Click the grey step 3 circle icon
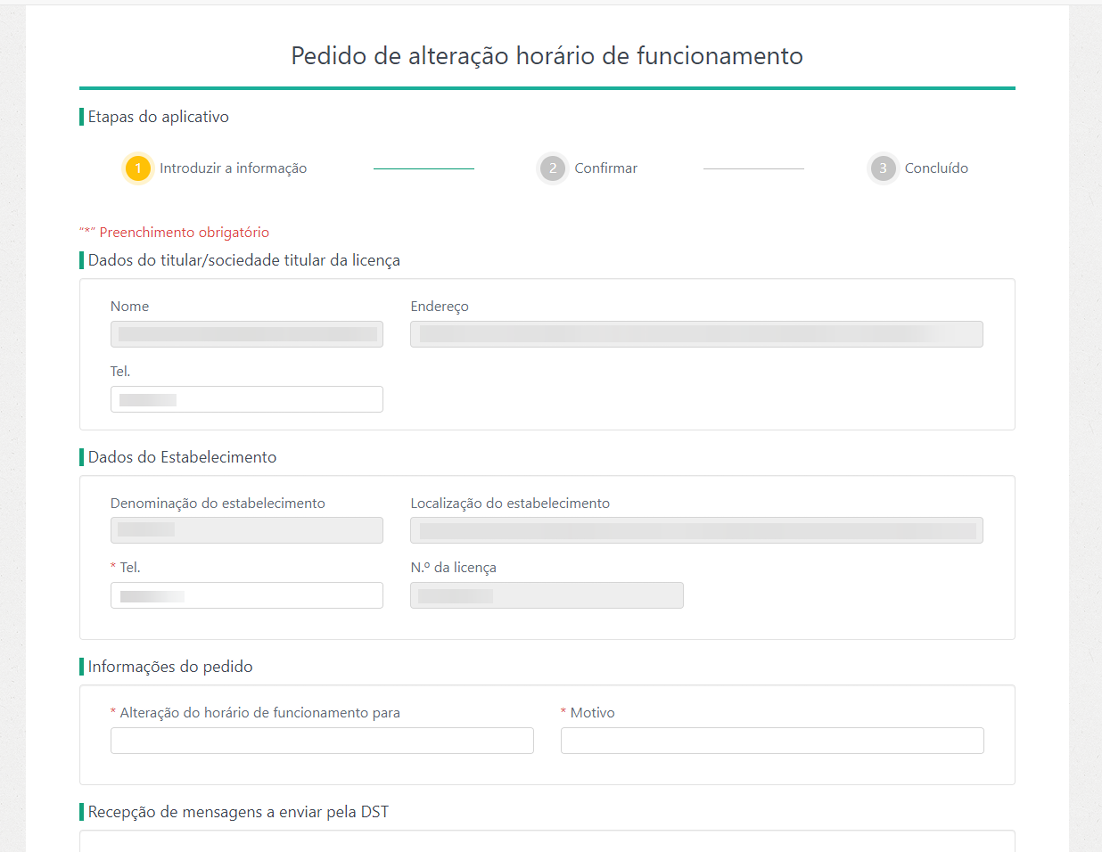The width and height of the screenshot is (1102, 852). point(883,169)
